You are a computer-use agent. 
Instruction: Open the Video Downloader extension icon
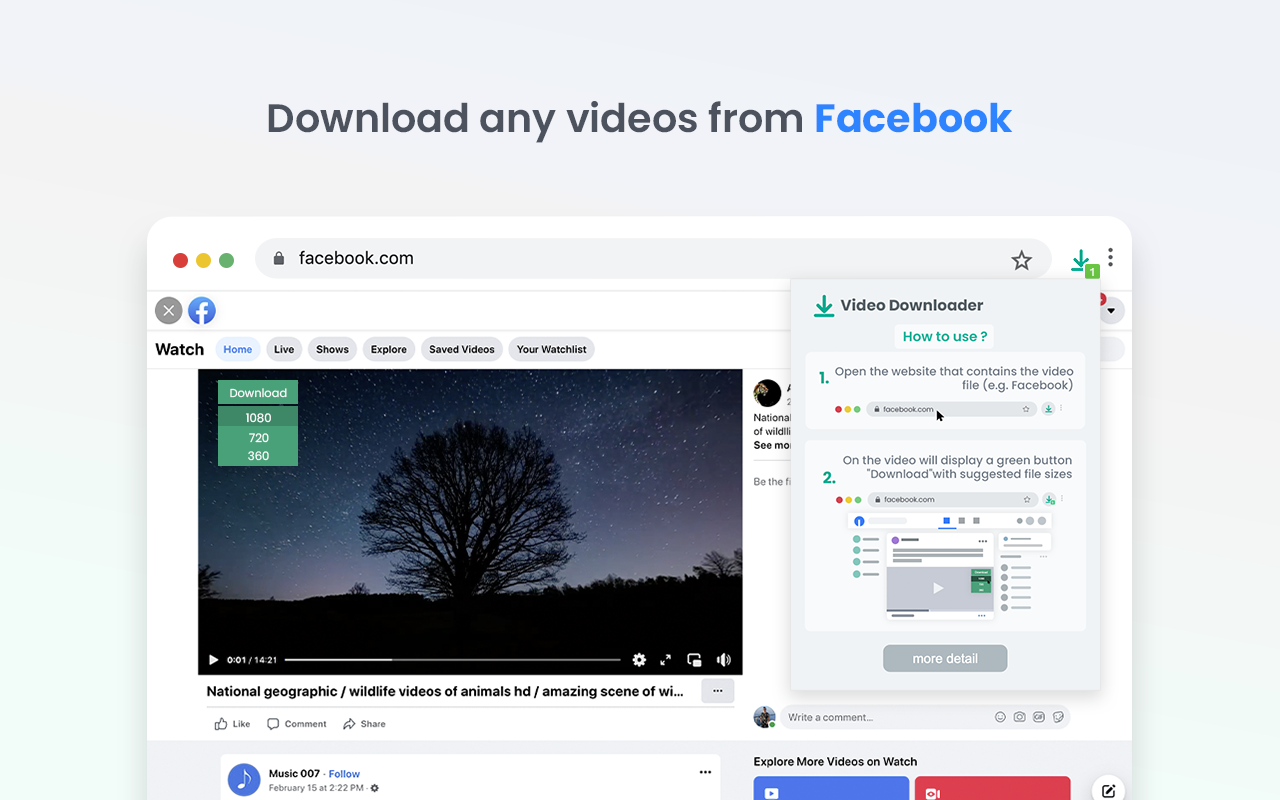1081,259
